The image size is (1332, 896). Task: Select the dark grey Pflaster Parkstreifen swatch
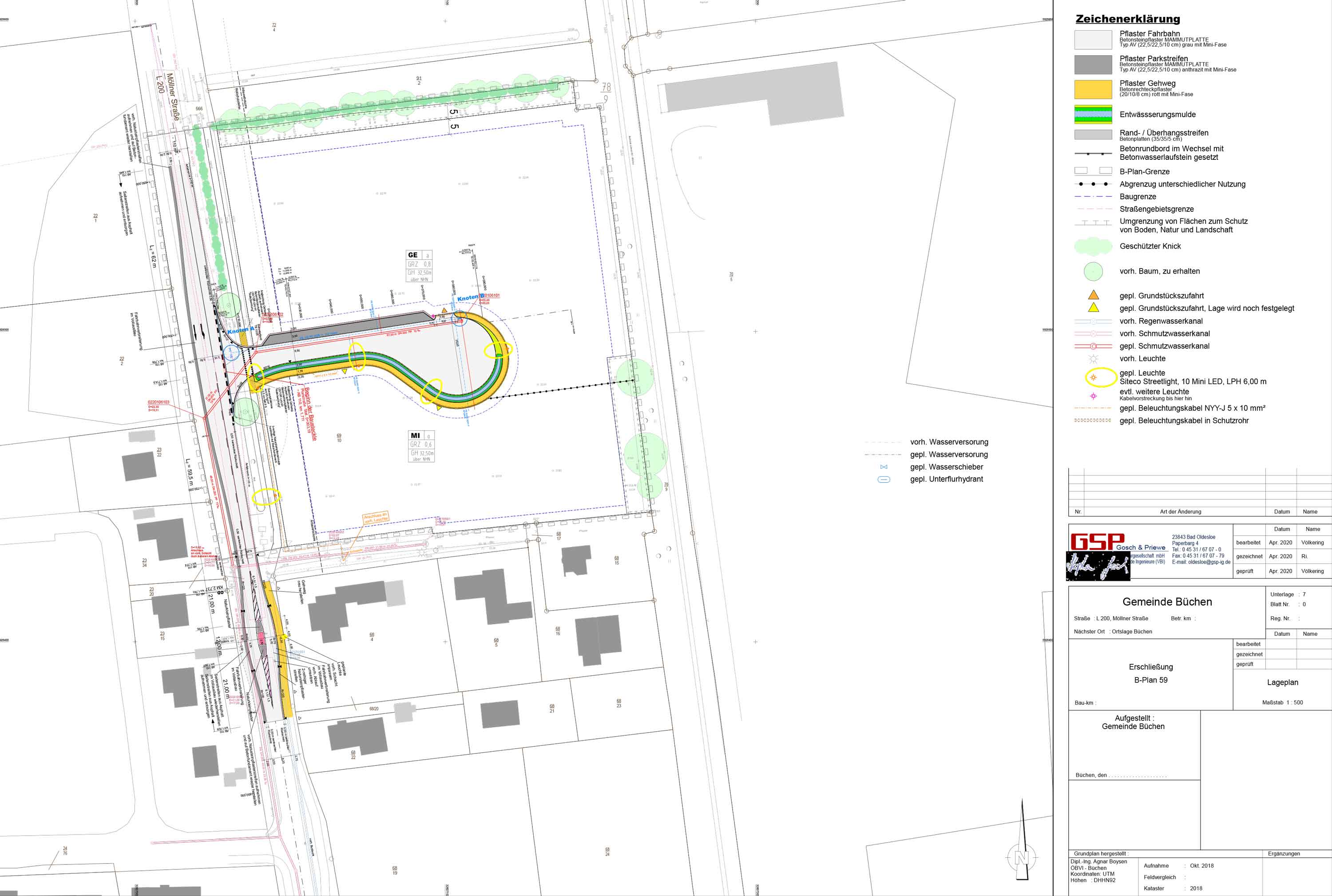[1093, 64]
